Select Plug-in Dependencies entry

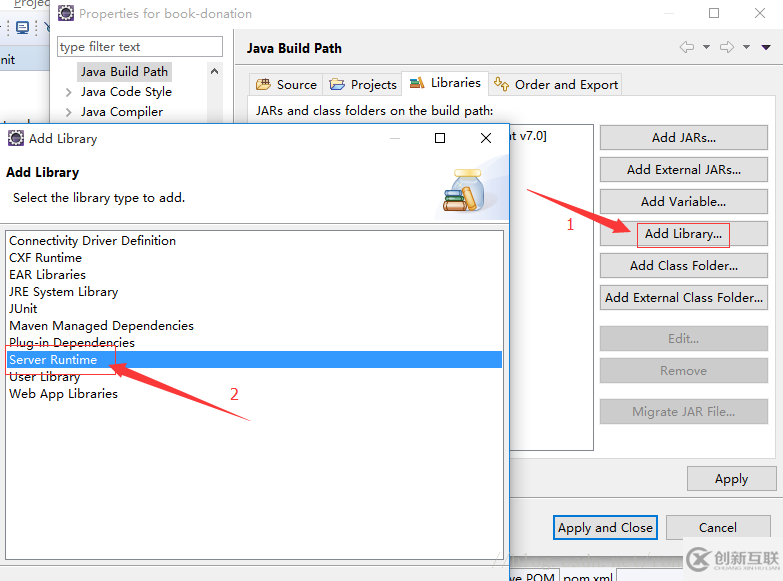click(254, 343)
